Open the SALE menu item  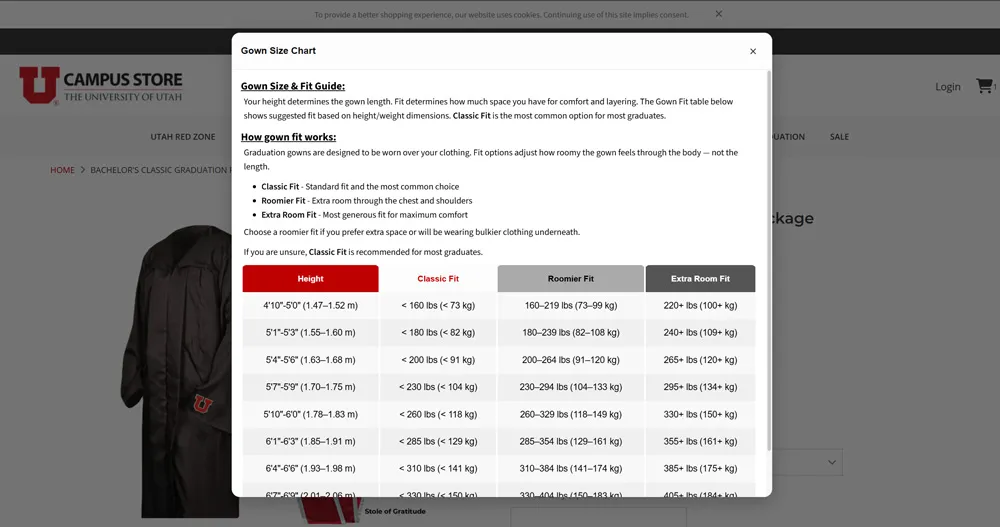839,137
